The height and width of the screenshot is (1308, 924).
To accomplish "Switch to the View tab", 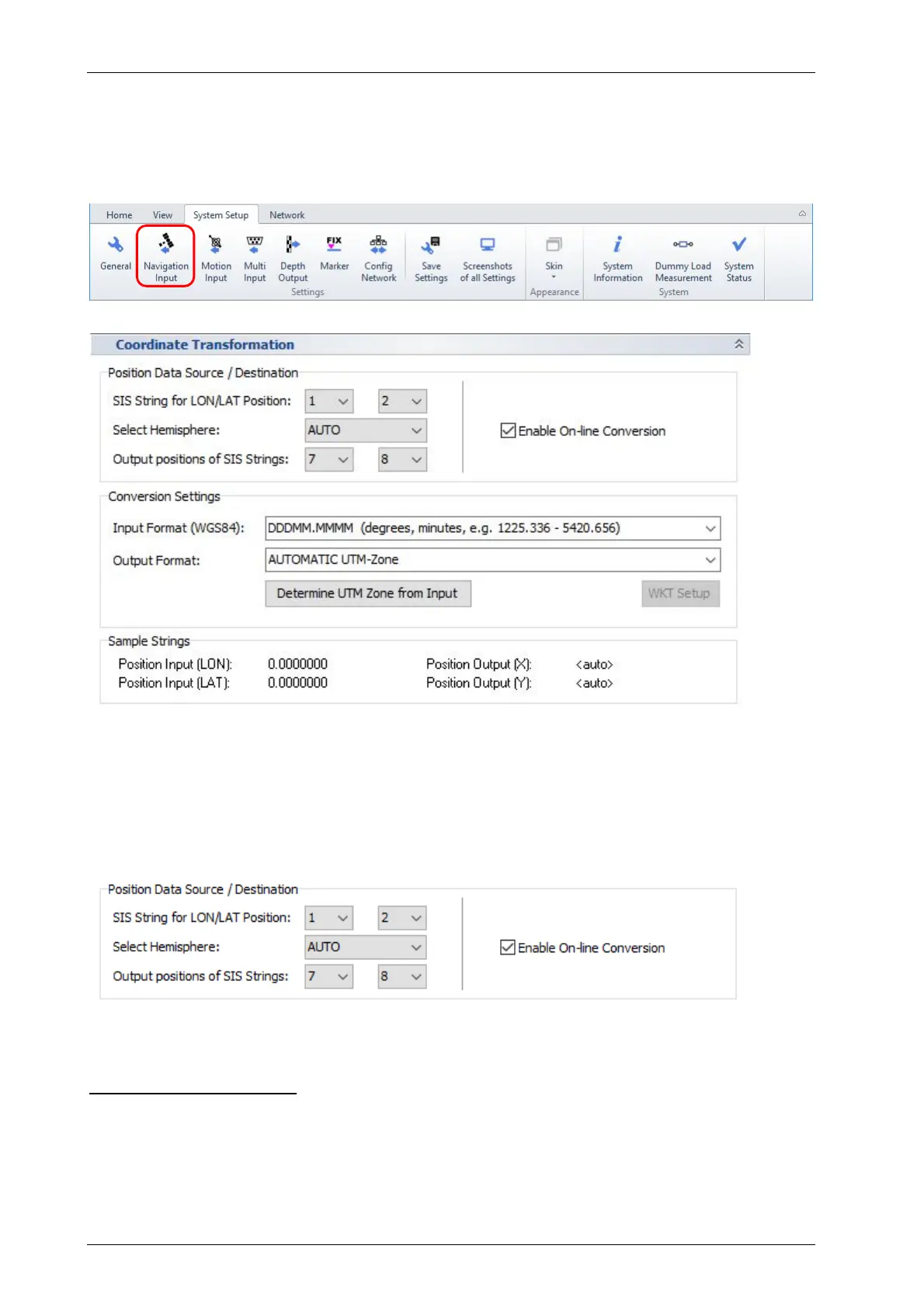I will [162, 215].
